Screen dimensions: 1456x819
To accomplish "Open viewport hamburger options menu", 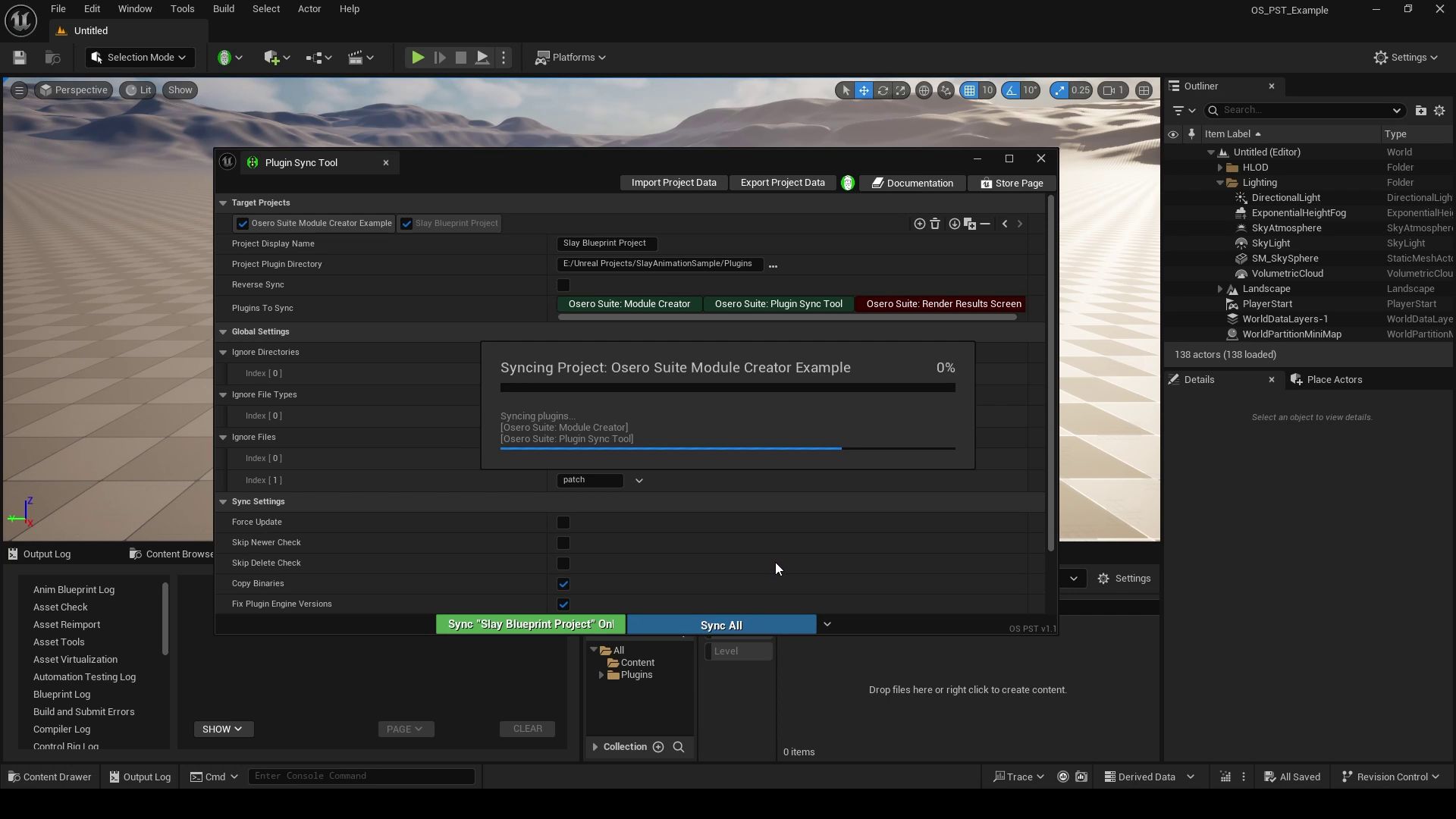I will click(20, 90).
